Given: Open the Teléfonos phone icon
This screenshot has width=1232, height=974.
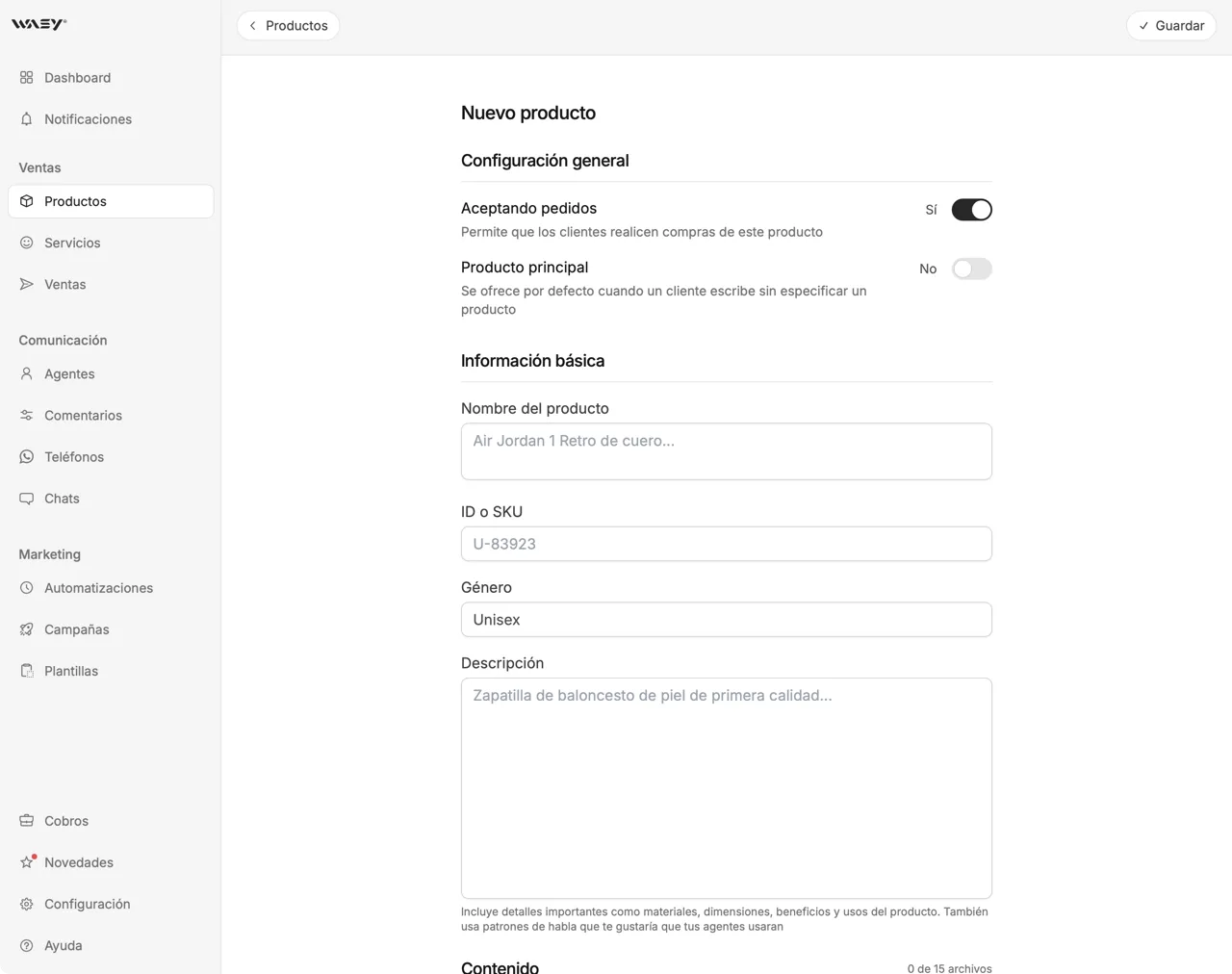Looking at the screenshot, I should [26, 456].
